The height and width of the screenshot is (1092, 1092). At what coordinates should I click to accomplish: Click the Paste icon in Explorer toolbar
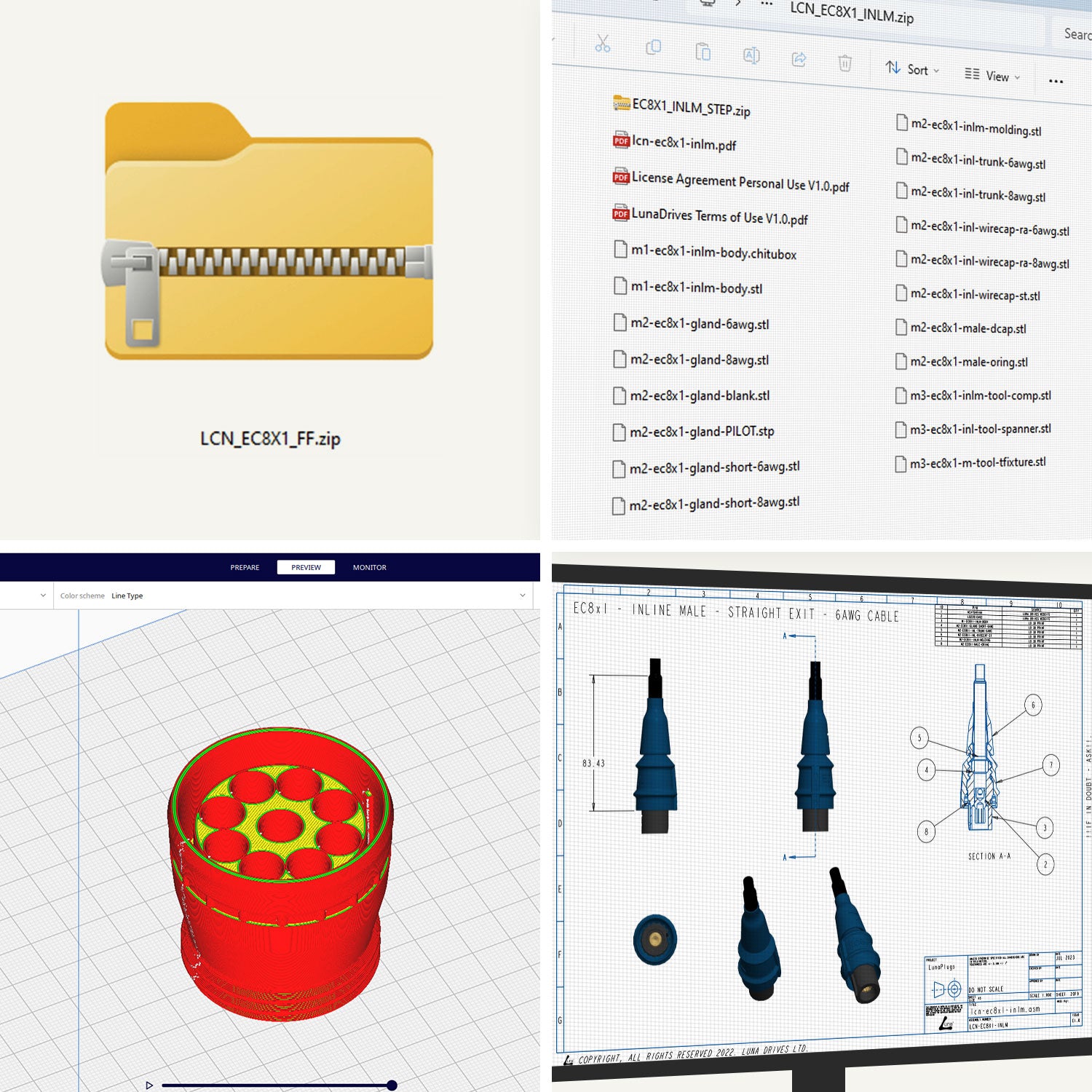coord(702,52)
